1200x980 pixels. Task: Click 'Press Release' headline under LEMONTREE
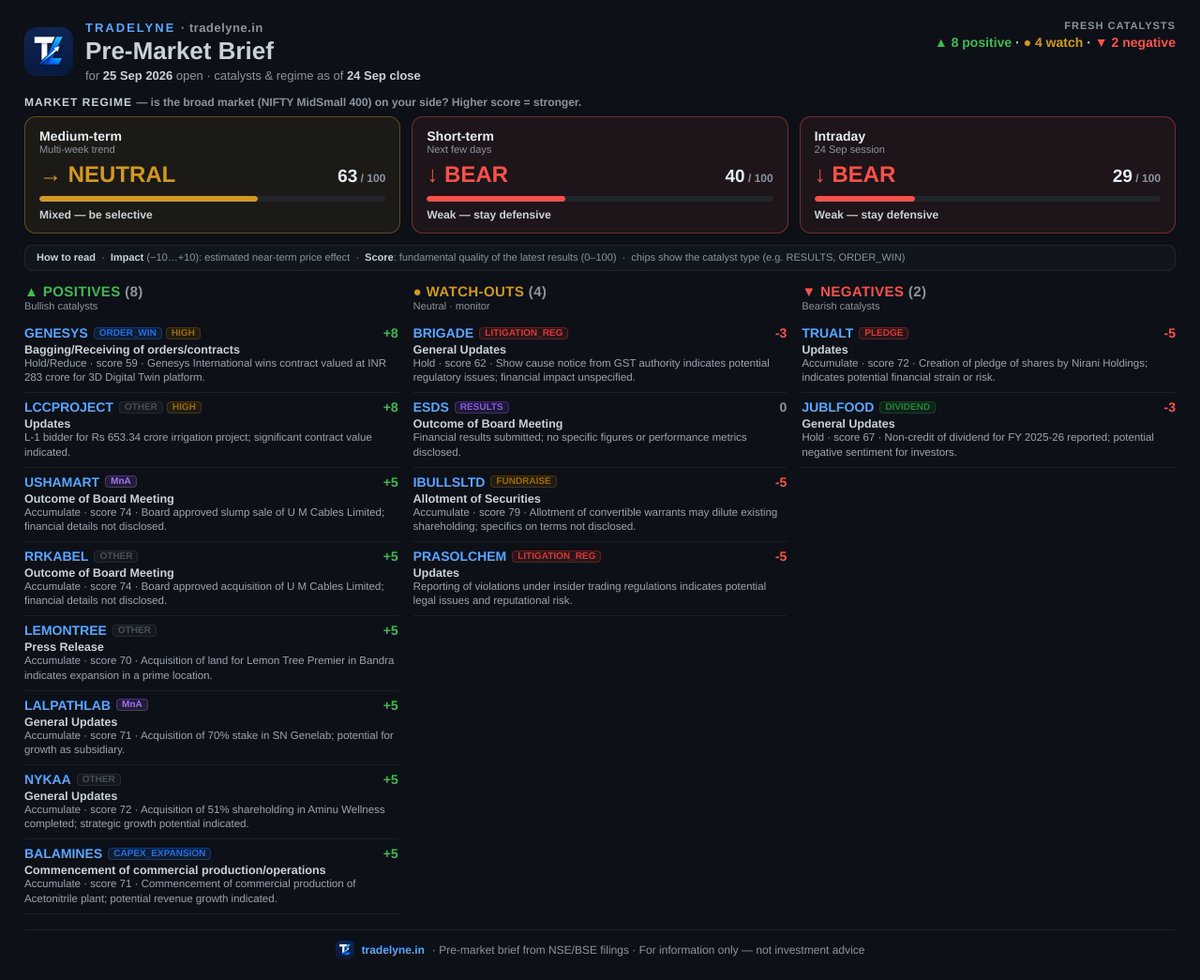(64, 647)
